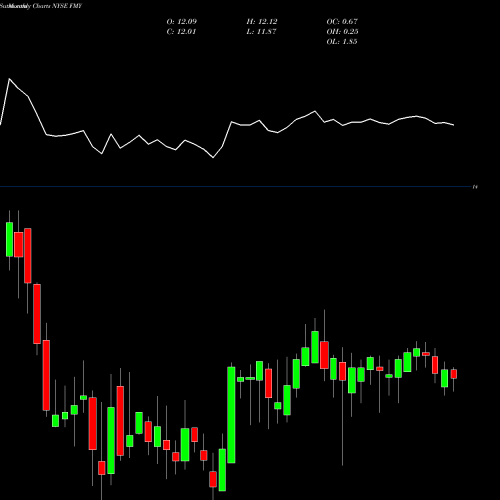This screenshot has width=500, height=500.
Task: Click the tallest green candlestick in the chart
Action: [231, 415]
